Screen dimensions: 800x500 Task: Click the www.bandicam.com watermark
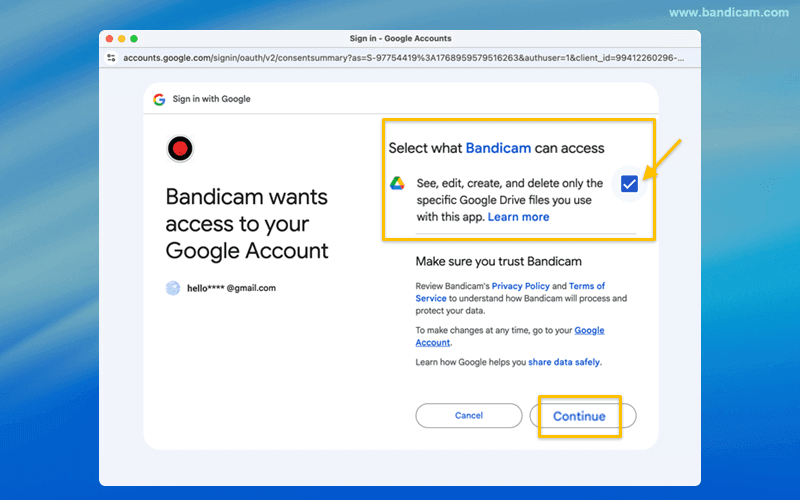727,12
